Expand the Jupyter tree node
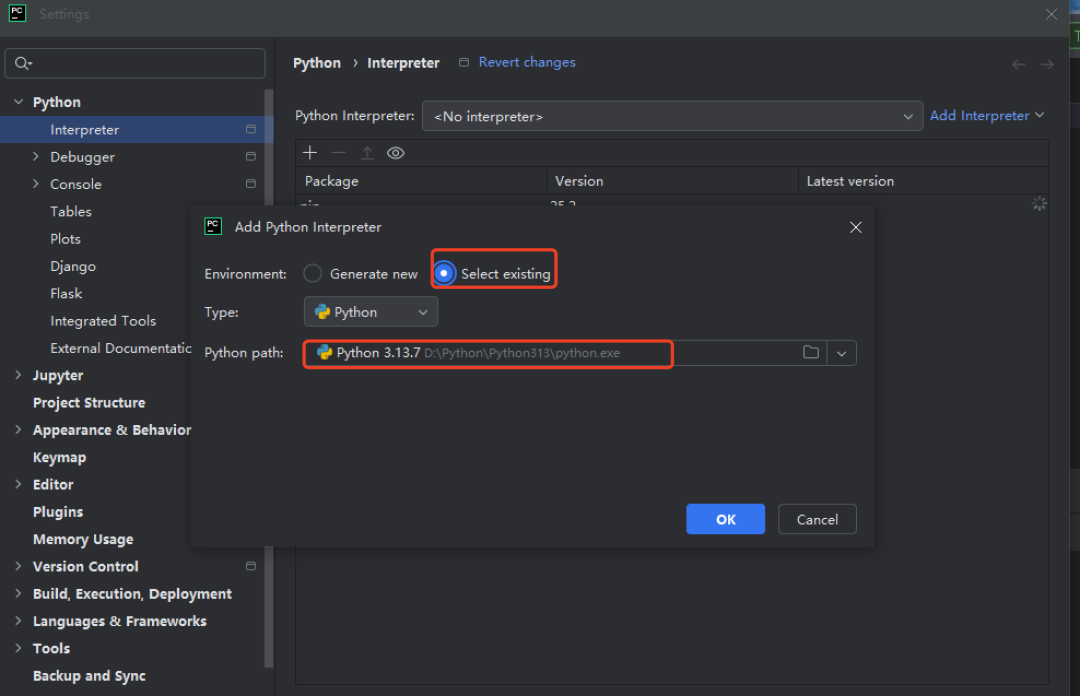Image resolution: width=1080 pixels, height=696 pixels. (19, 375)
